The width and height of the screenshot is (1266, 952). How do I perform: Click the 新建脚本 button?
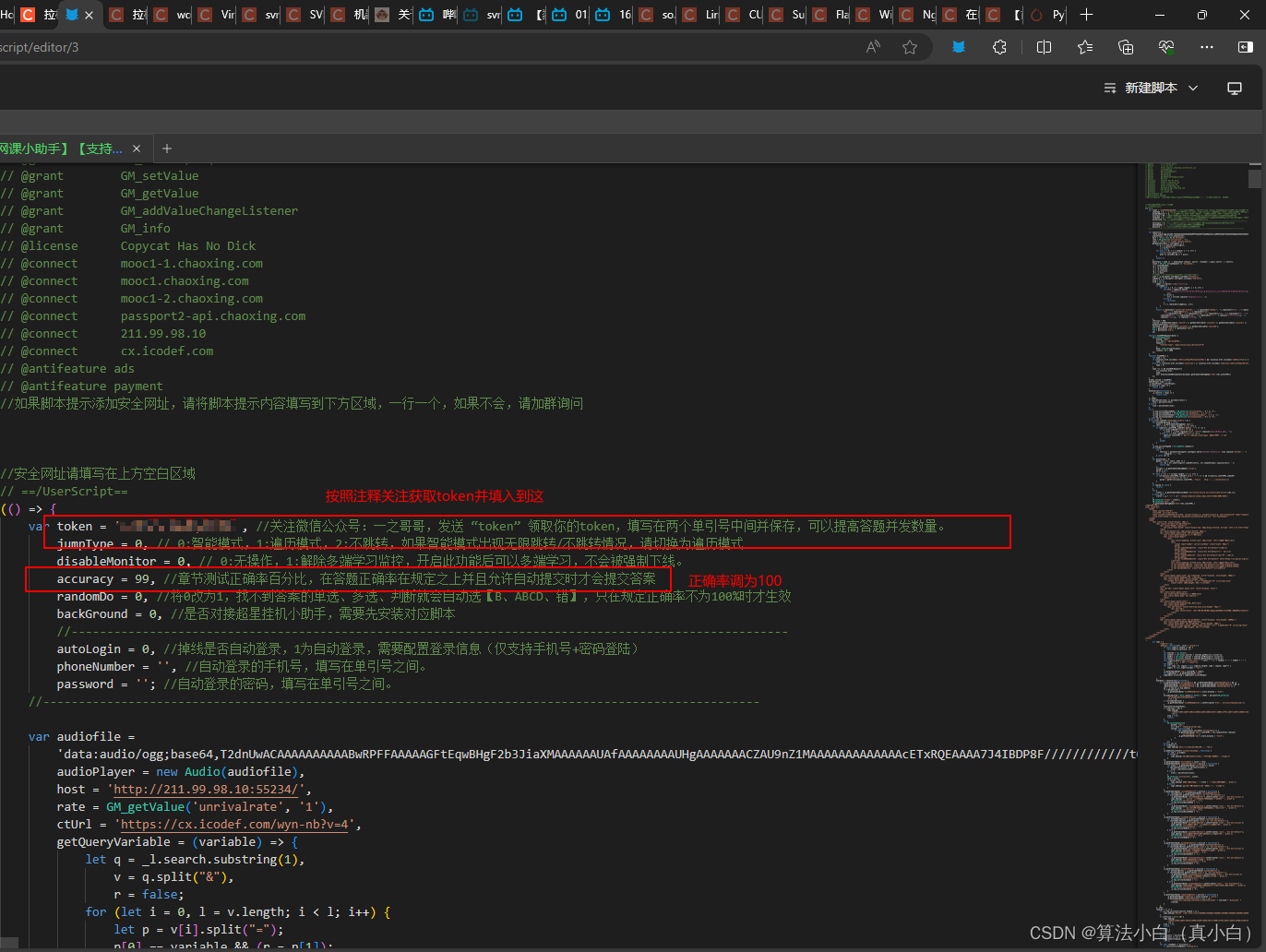[x=1151, y=88]
